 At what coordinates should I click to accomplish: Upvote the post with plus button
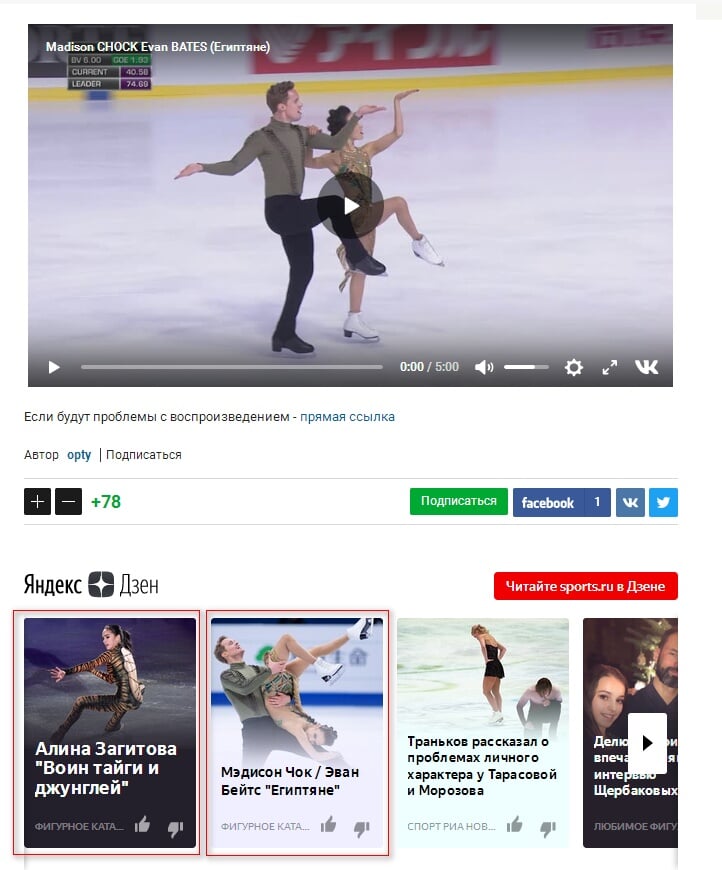click(x=37, y=502)
